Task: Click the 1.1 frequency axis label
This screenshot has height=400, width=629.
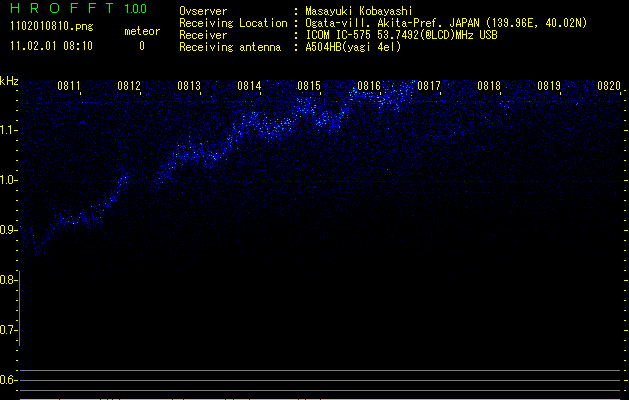Action: pos(9,130)
